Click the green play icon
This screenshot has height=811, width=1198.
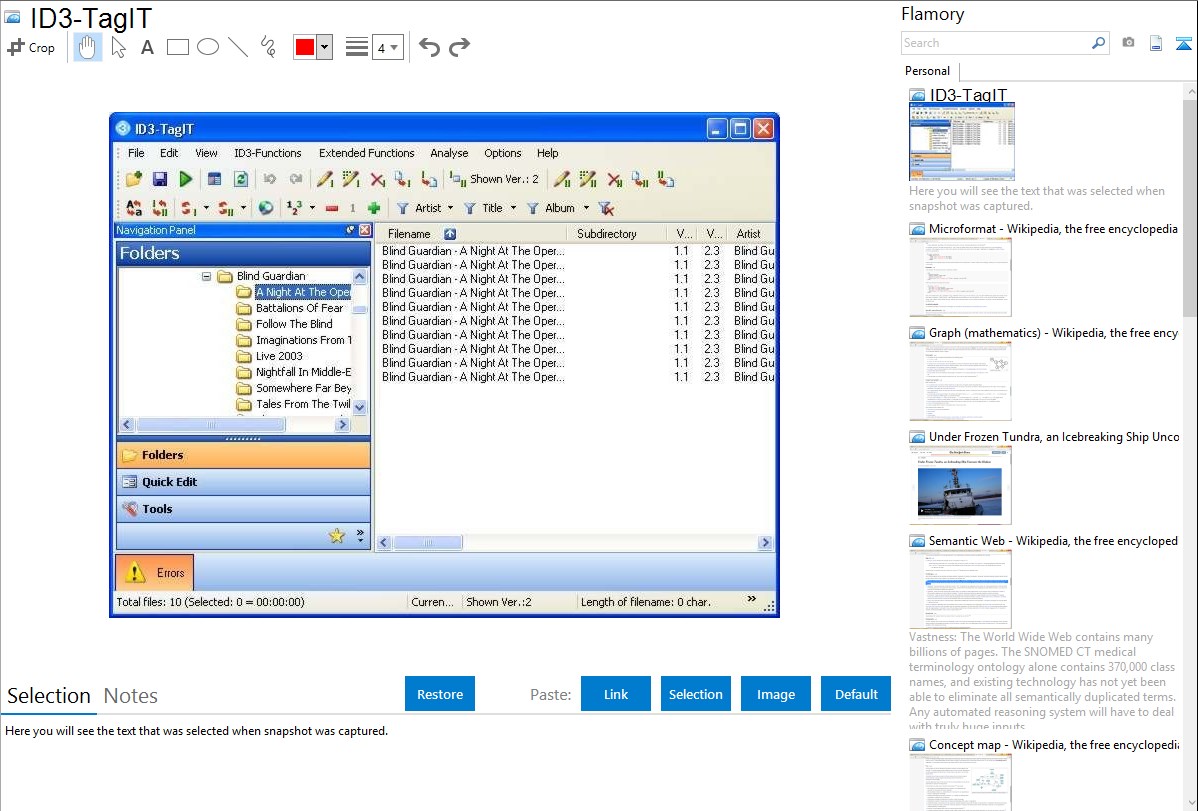point(186,180)
